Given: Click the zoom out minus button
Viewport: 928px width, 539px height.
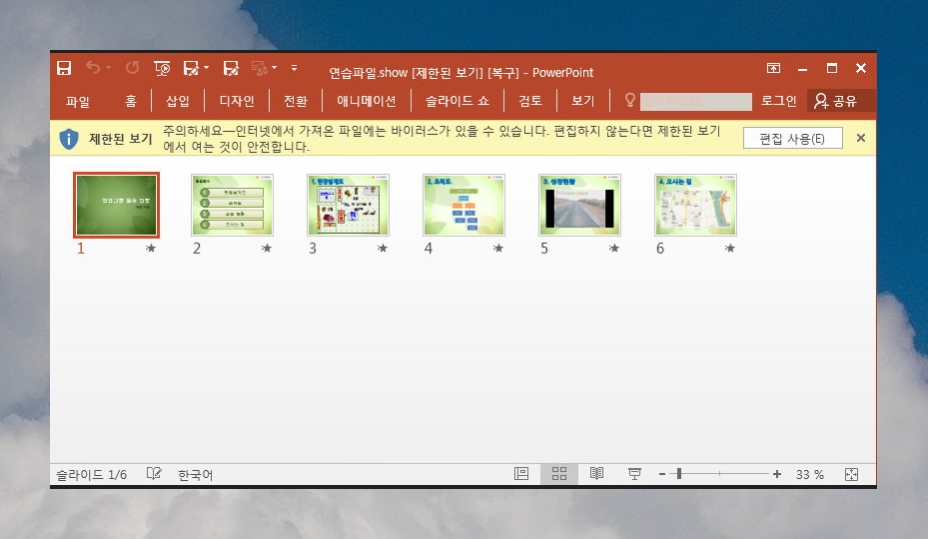Looking at the screenshot, I should coord(662,474).
